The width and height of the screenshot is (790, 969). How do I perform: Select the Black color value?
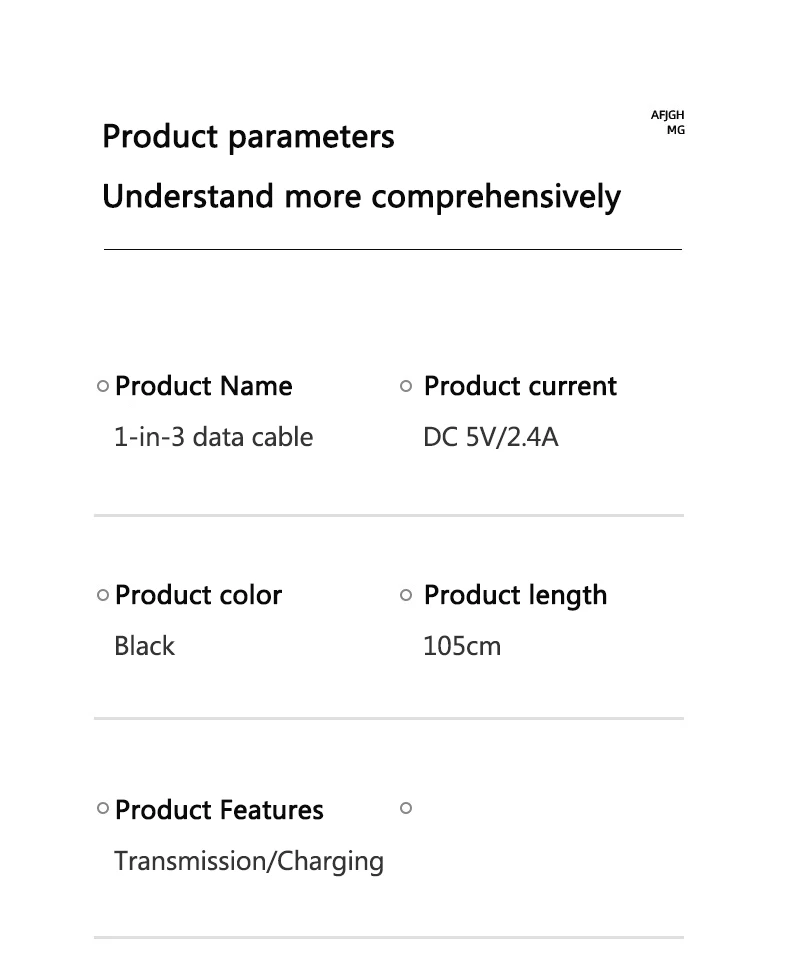pyautogui.click(x=144, y=646)
